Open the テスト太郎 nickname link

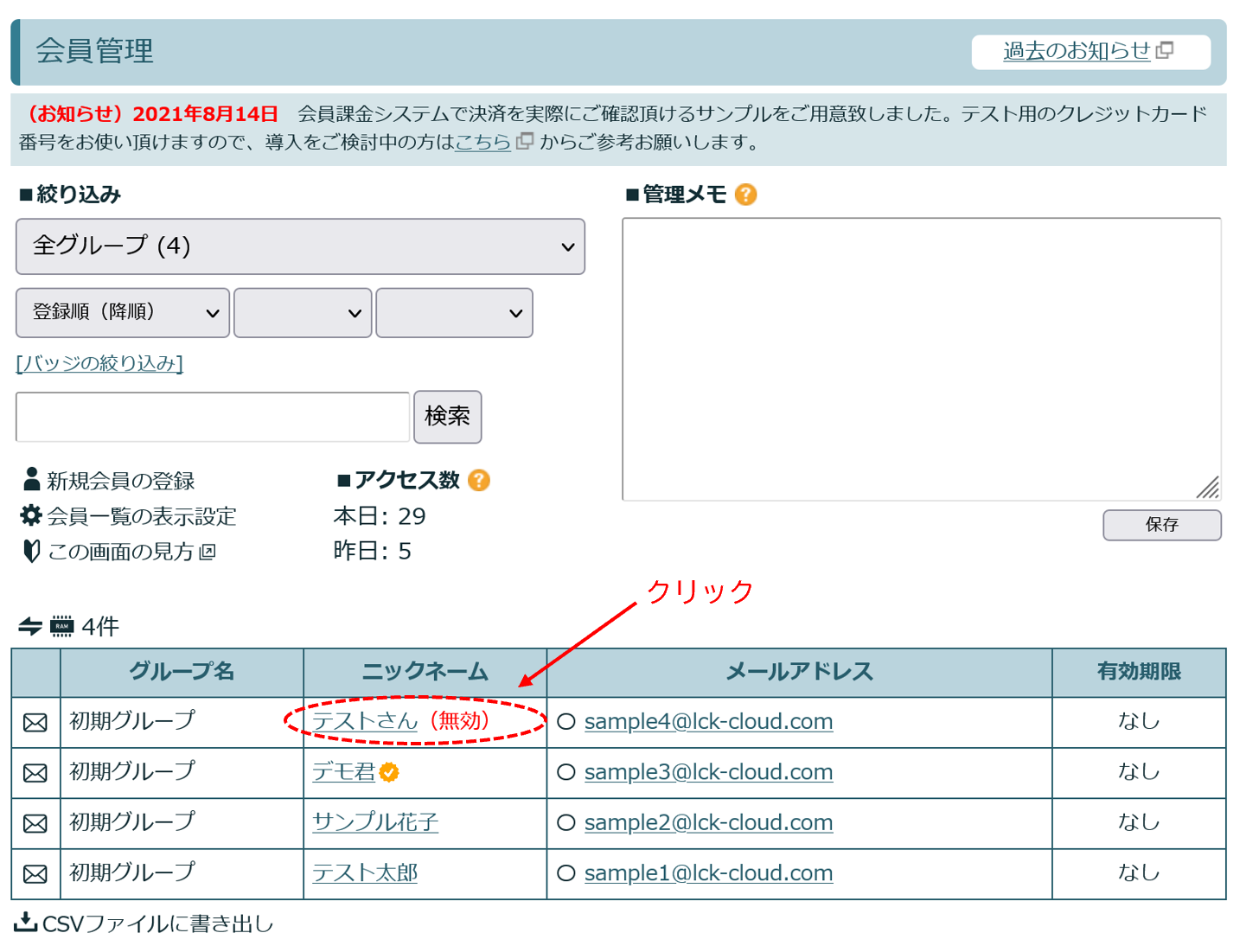pyautogui.click(x=365, y=872)
